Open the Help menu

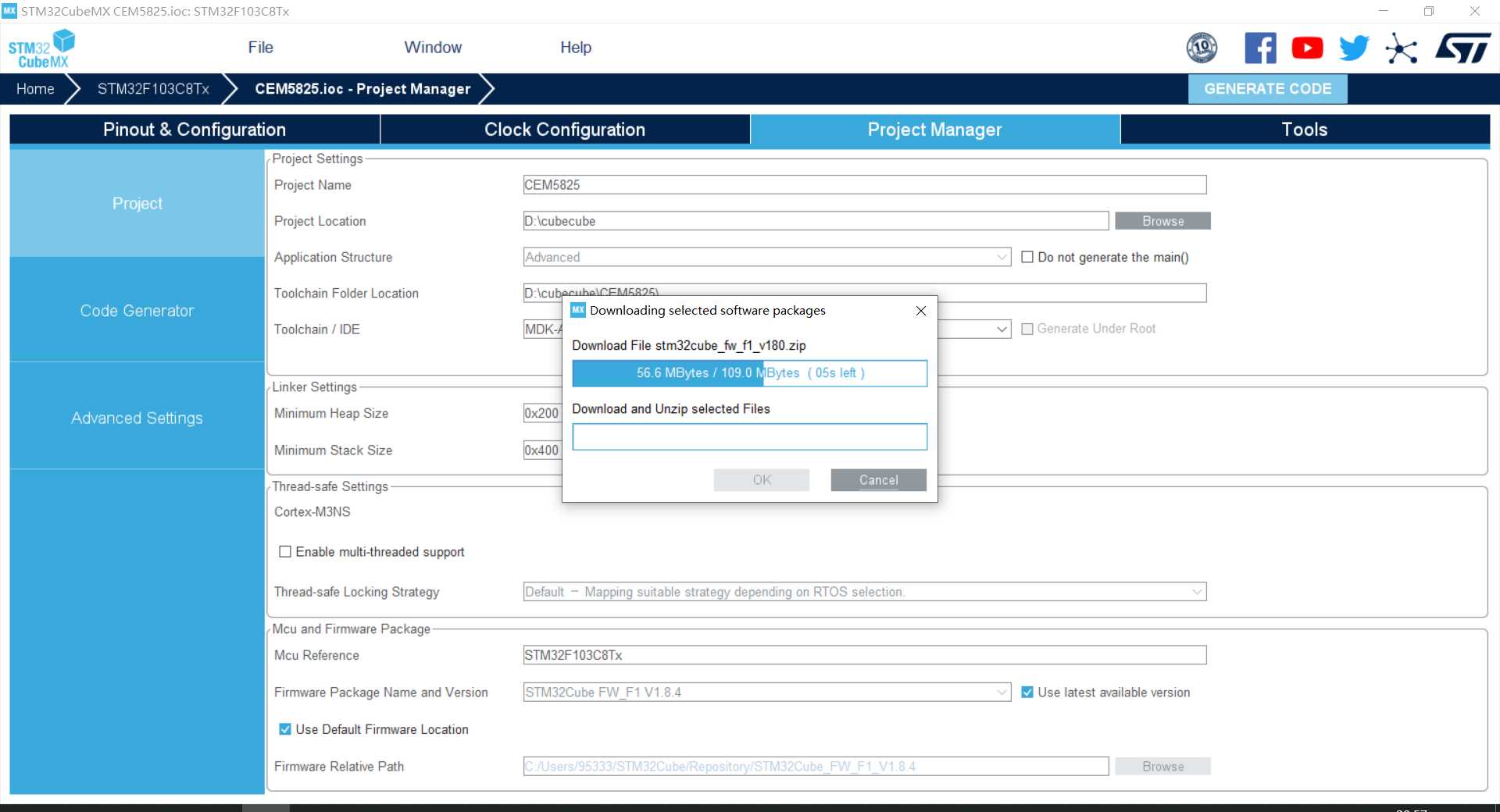click(576, 48)
